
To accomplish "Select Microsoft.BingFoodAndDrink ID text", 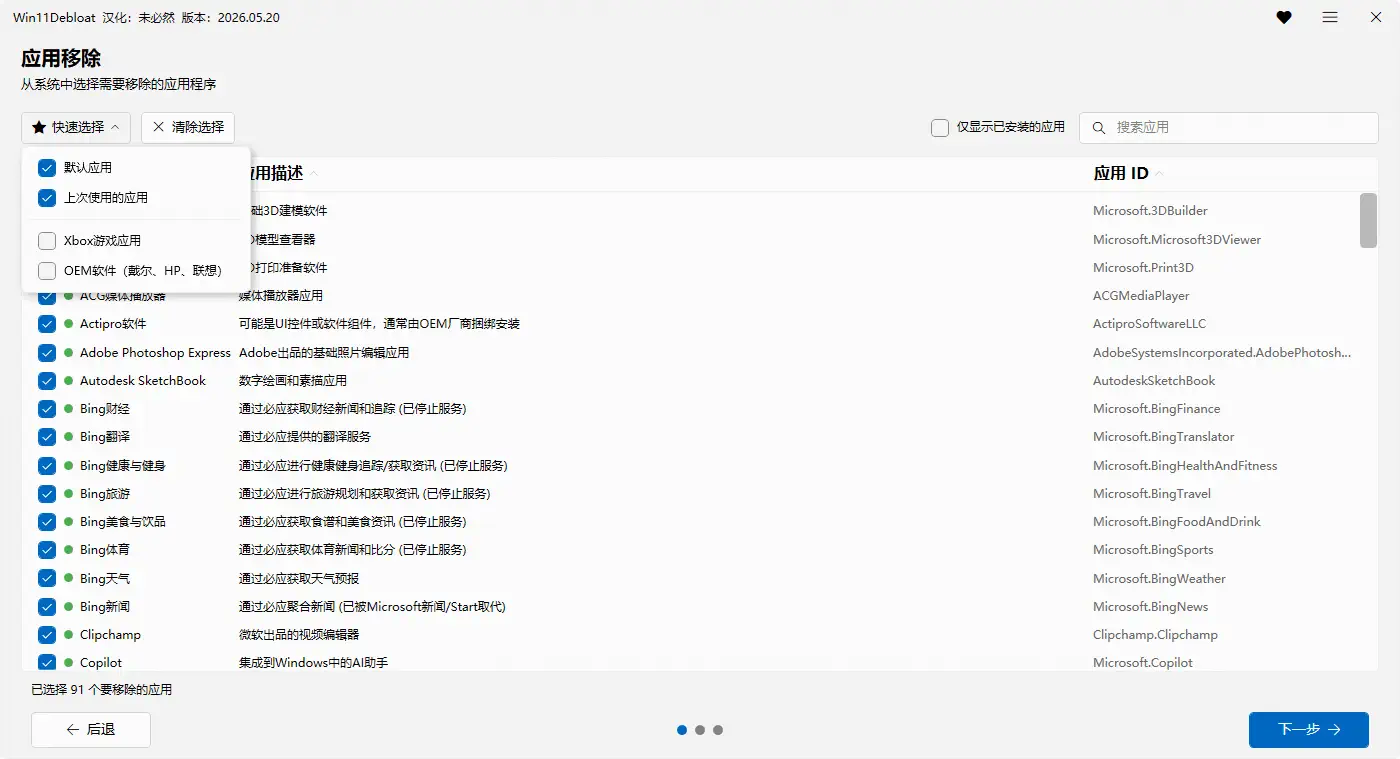I will [x=1177, y=522].
